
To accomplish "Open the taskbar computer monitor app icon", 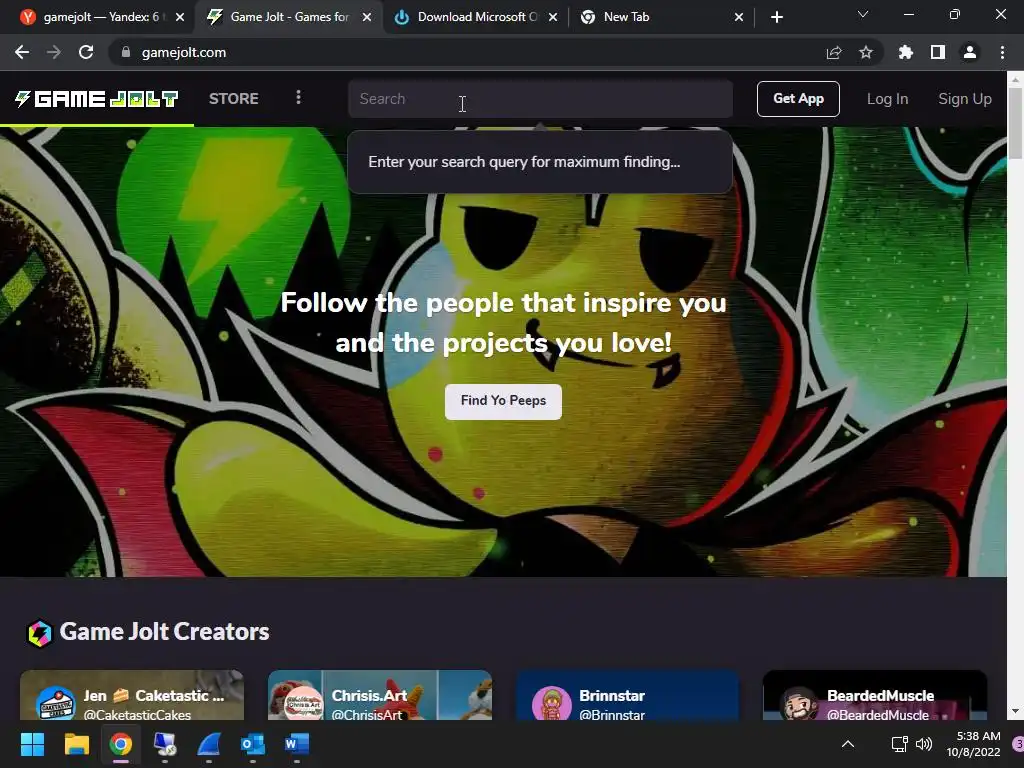I will (x=165, y=744).
